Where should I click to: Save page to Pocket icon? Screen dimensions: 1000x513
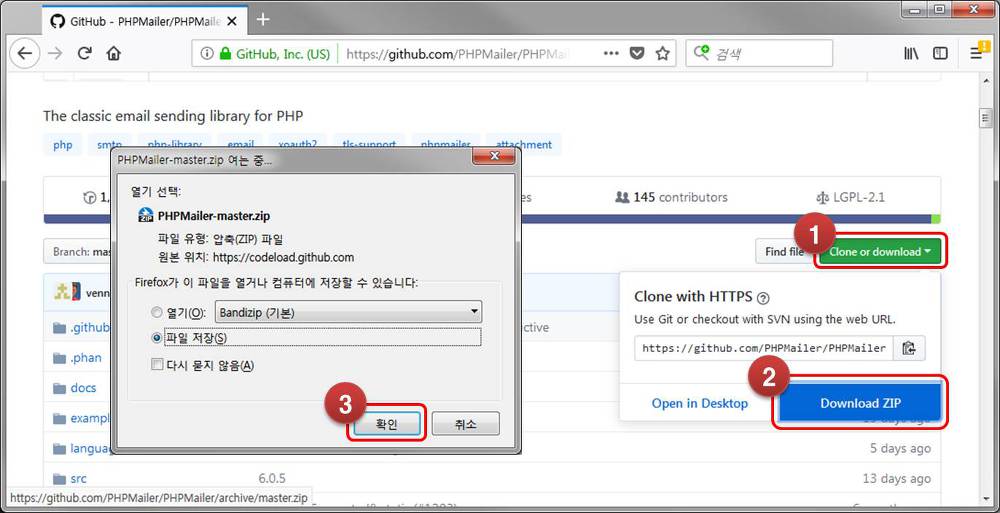coord(636,54)
